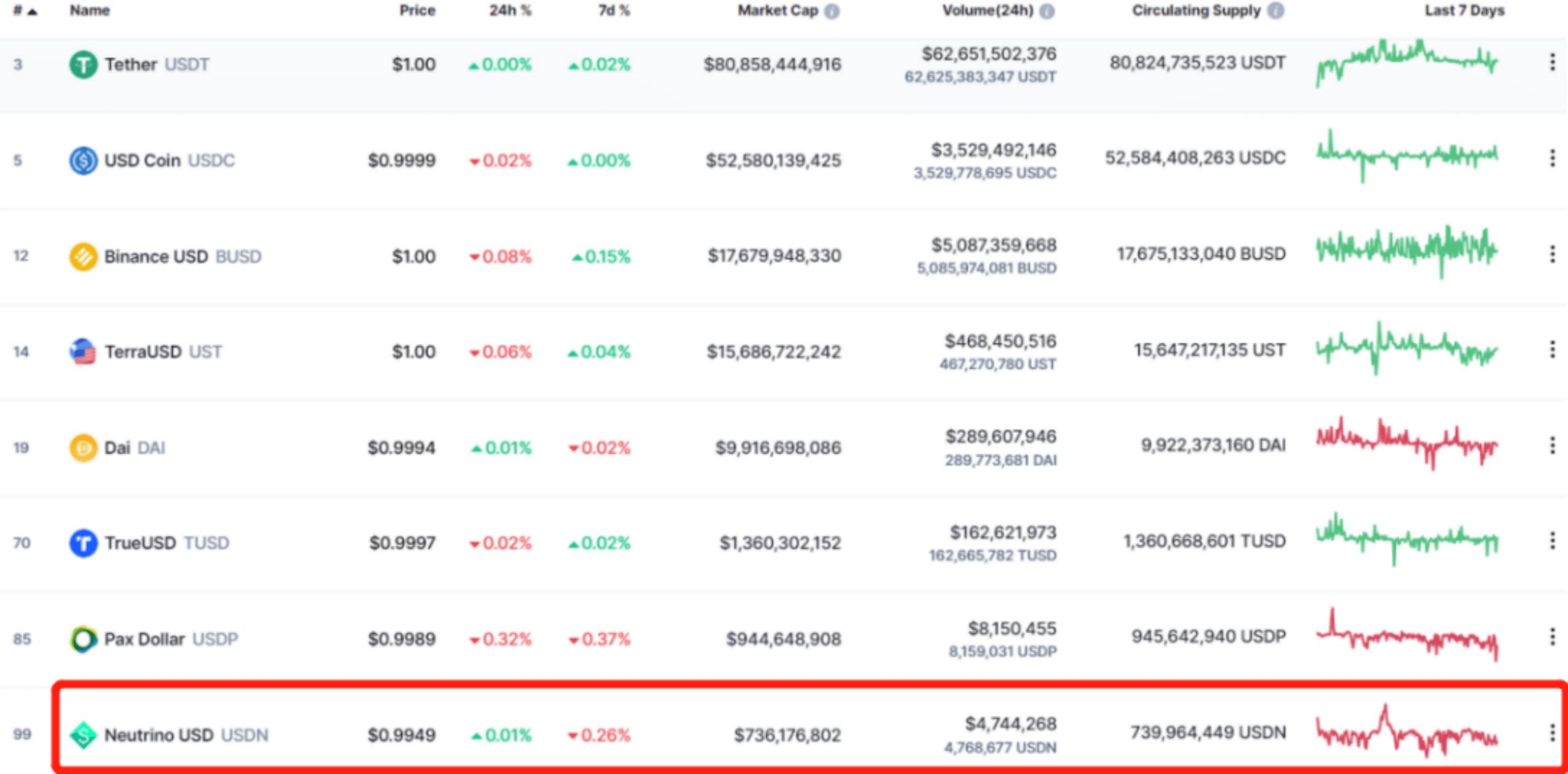Open three-dot menu for Dai row
Viewport: 1568px width, 774px height.
click(x=1552, y=445)
